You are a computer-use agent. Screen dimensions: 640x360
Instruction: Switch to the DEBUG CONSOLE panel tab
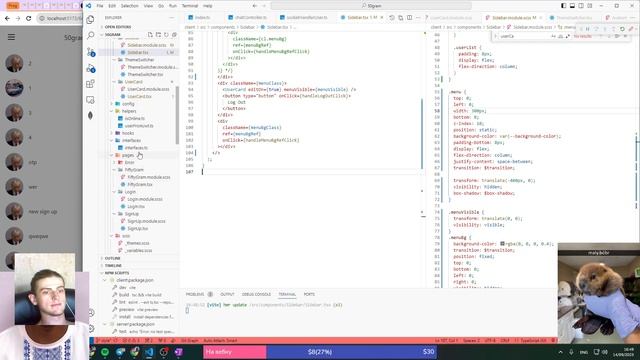pyautogui.click(x=256, y=294)
